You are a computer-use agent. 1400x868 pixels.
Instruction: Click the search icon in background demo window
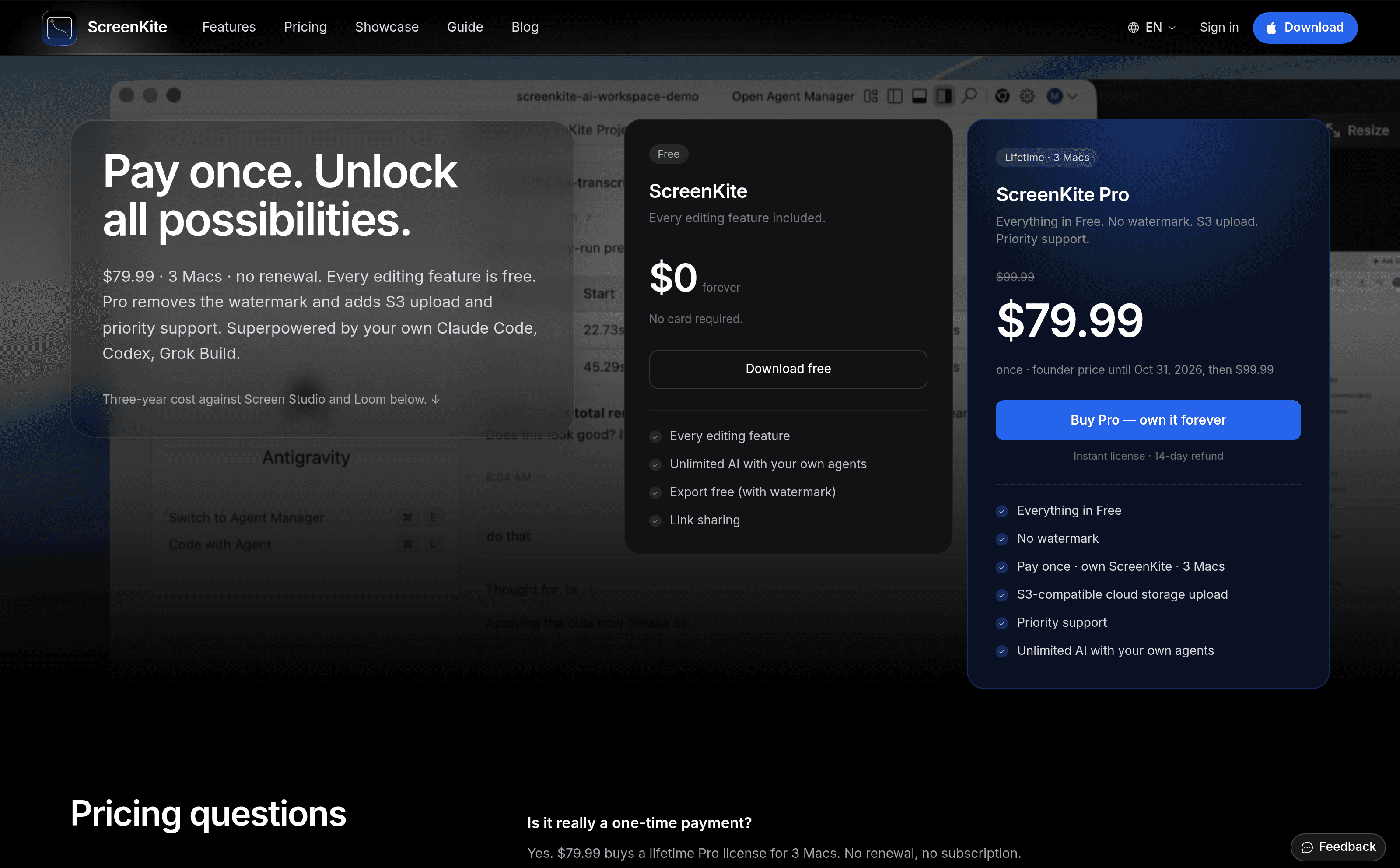(x=969, y=96)
